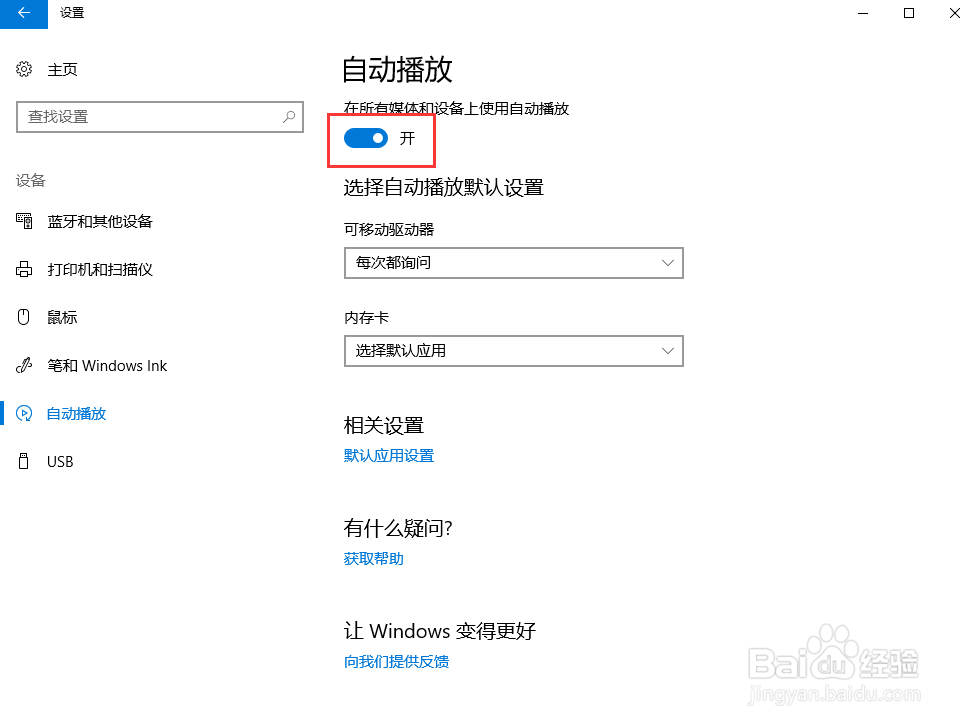The height and width of the screenshot is (728, 975).
Task: Maximize the 设置 window
Action: point(908,13)
